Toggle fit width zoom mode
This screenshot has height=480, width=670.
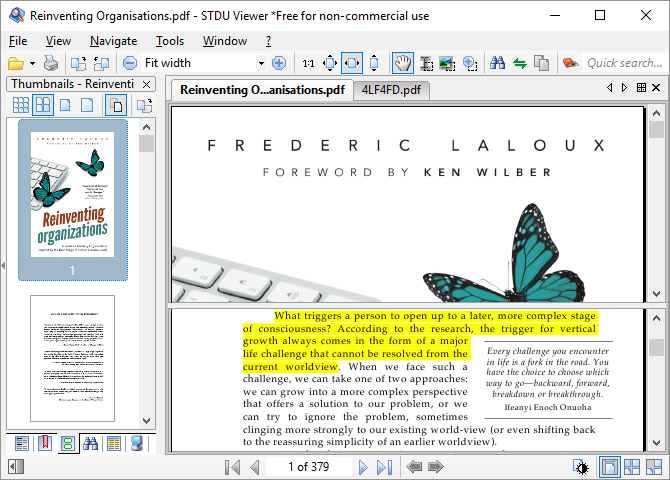pos(352,63)
